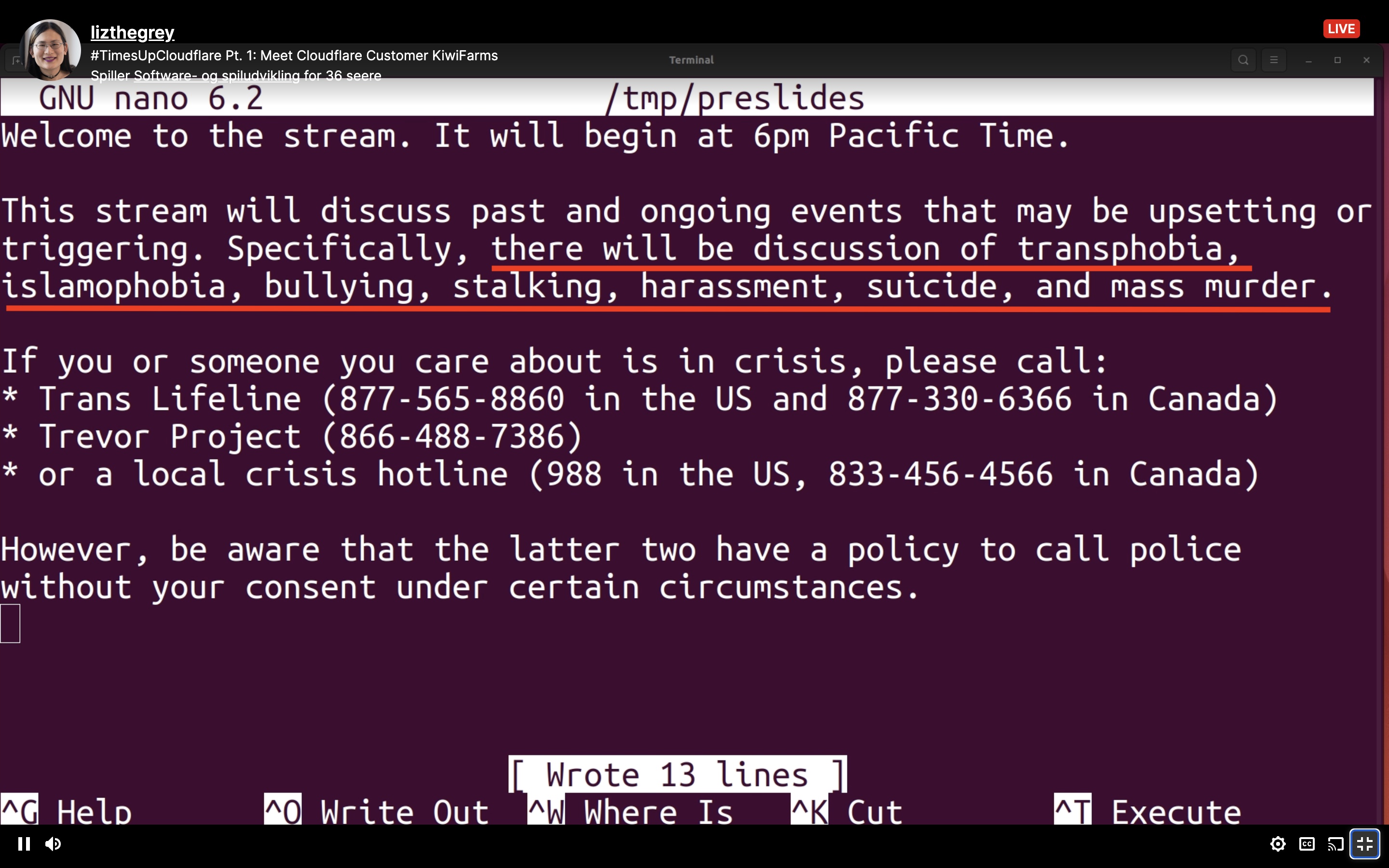Click the 'Welcome to the stream' line
The image size is (1389, 868).
click(x=535, y=136)
